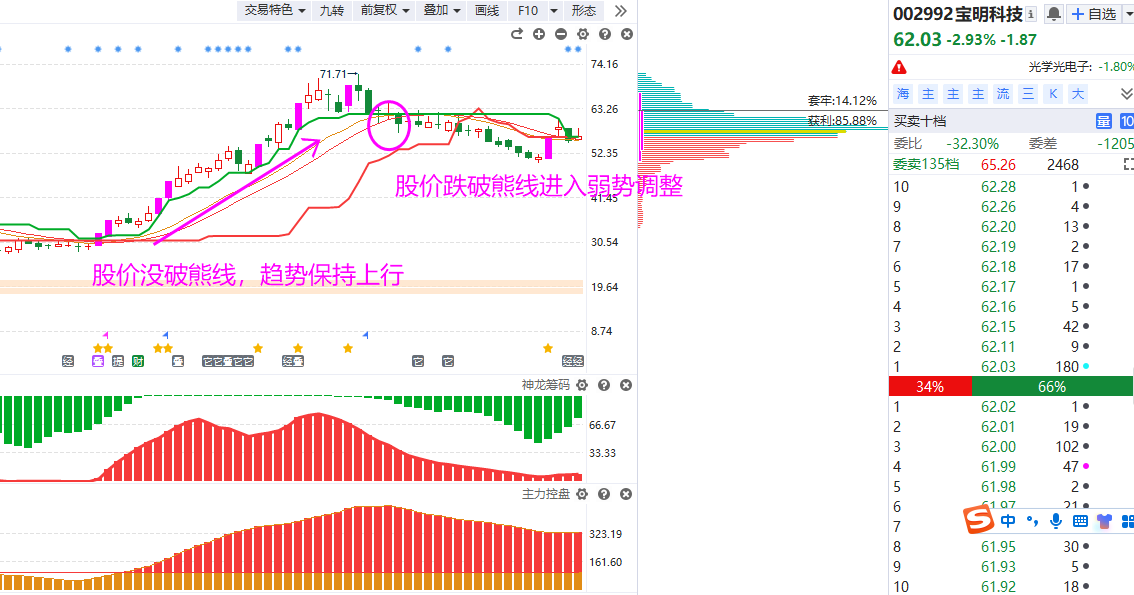Open help icon for 主力控盘 indicator
This screenshot has height=595, width=1134.
pyautogui.click(x=605, y=494)
